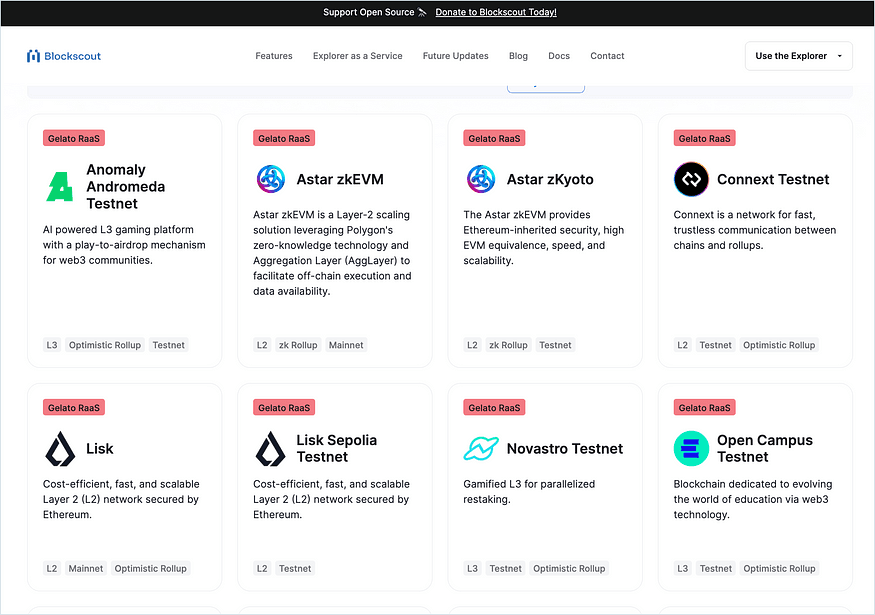Click Mainnet tag on Lisk card
875x615 pixels.
(86, 568)
